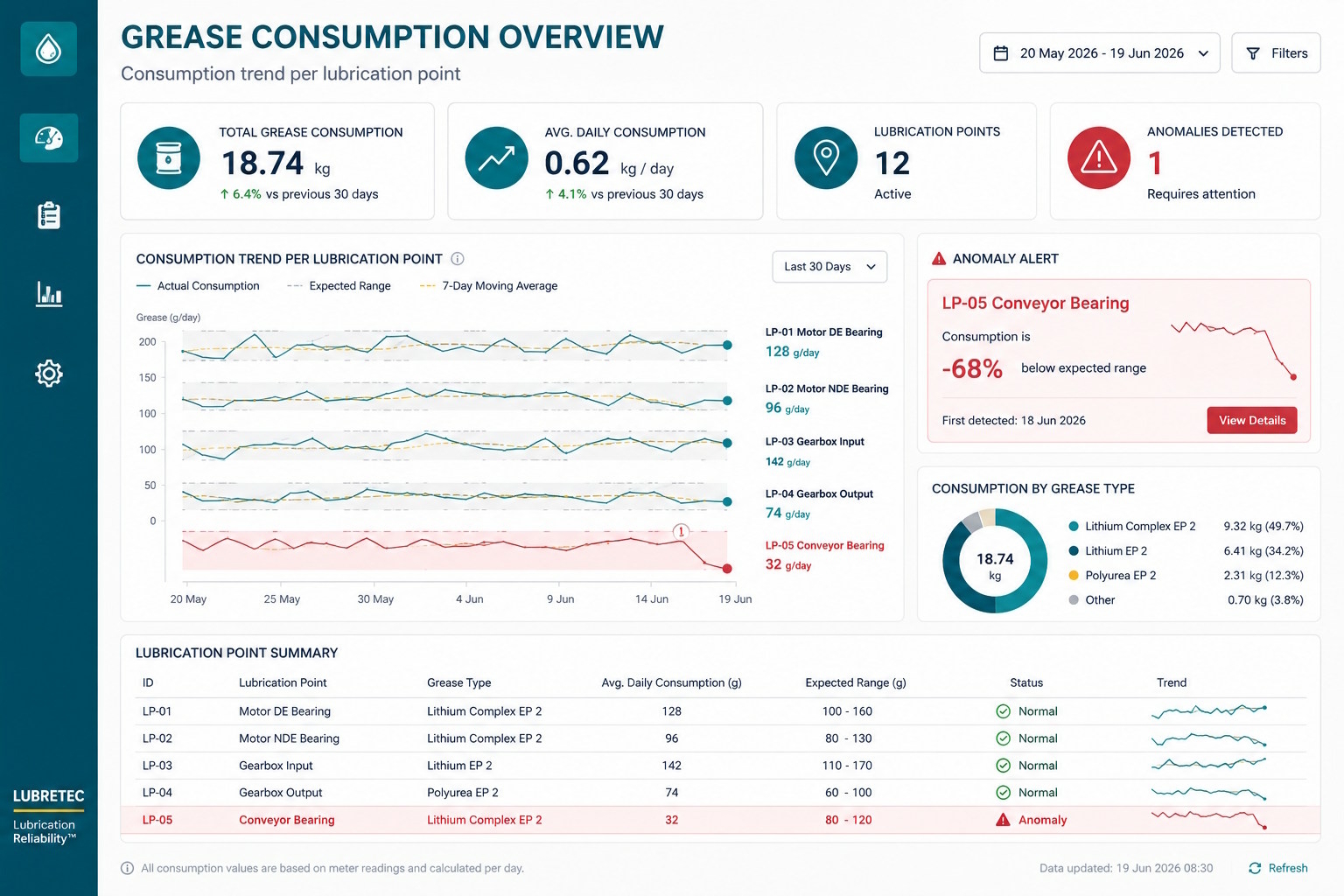
Task: Click the Other grey legend dot
Action: point(1074,600)
